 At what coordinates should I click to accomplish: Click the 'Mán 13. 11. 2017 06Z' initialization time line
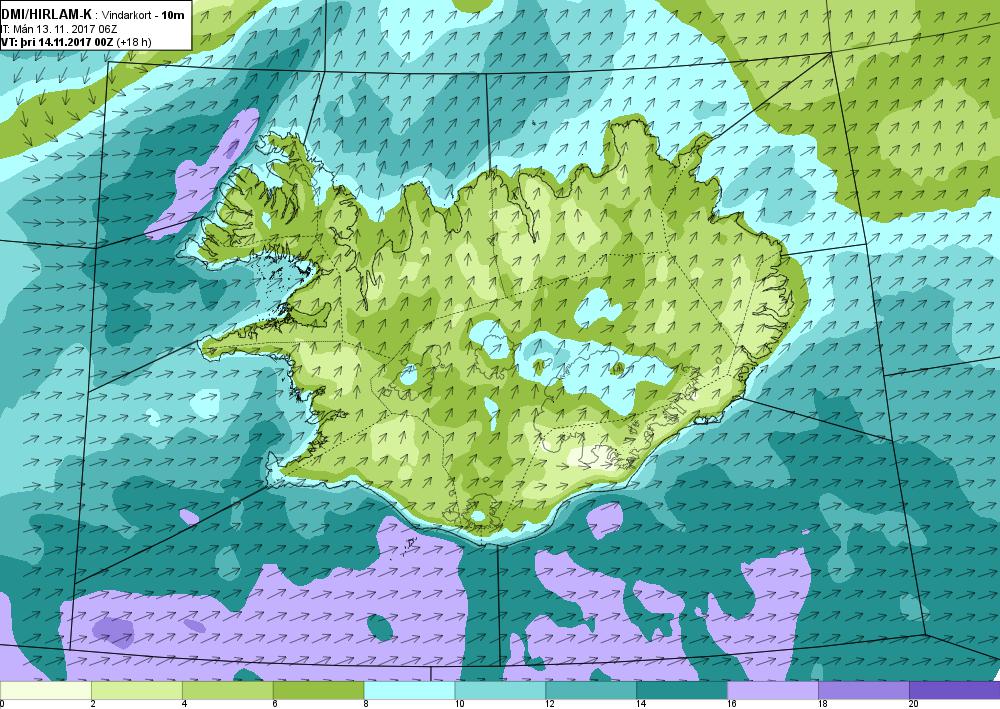(59, 29)
